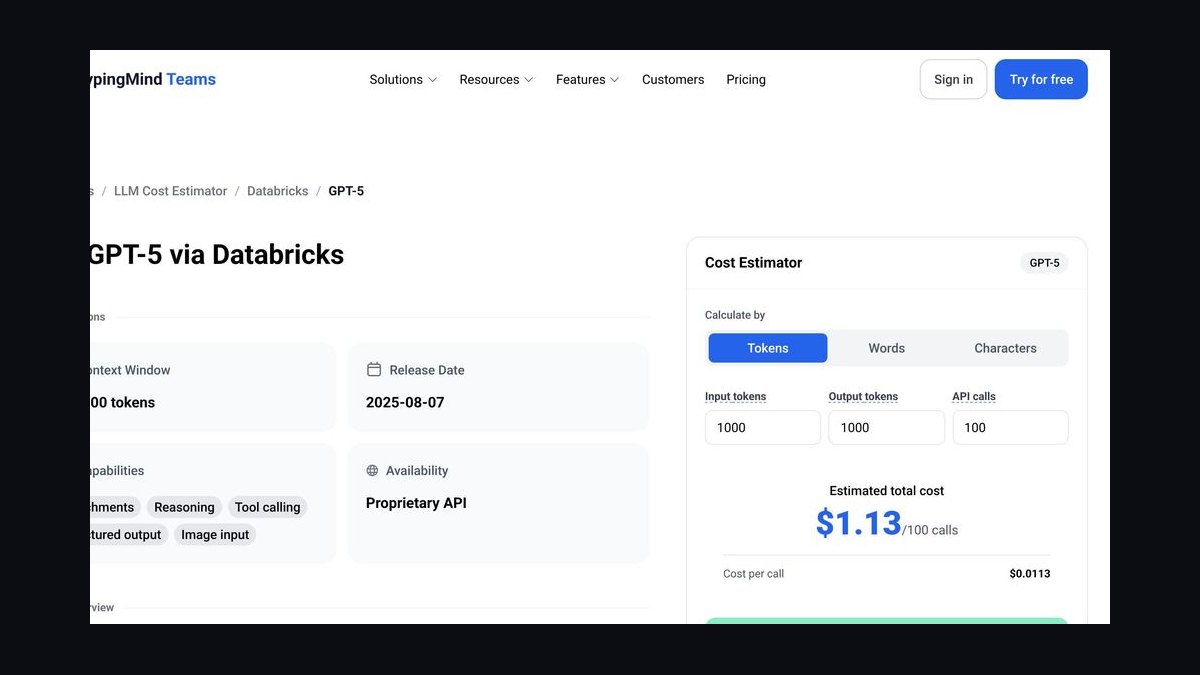Click the Sign in button
The width and height of the screenshot is (1200, 675).
(x=953, y=80)
